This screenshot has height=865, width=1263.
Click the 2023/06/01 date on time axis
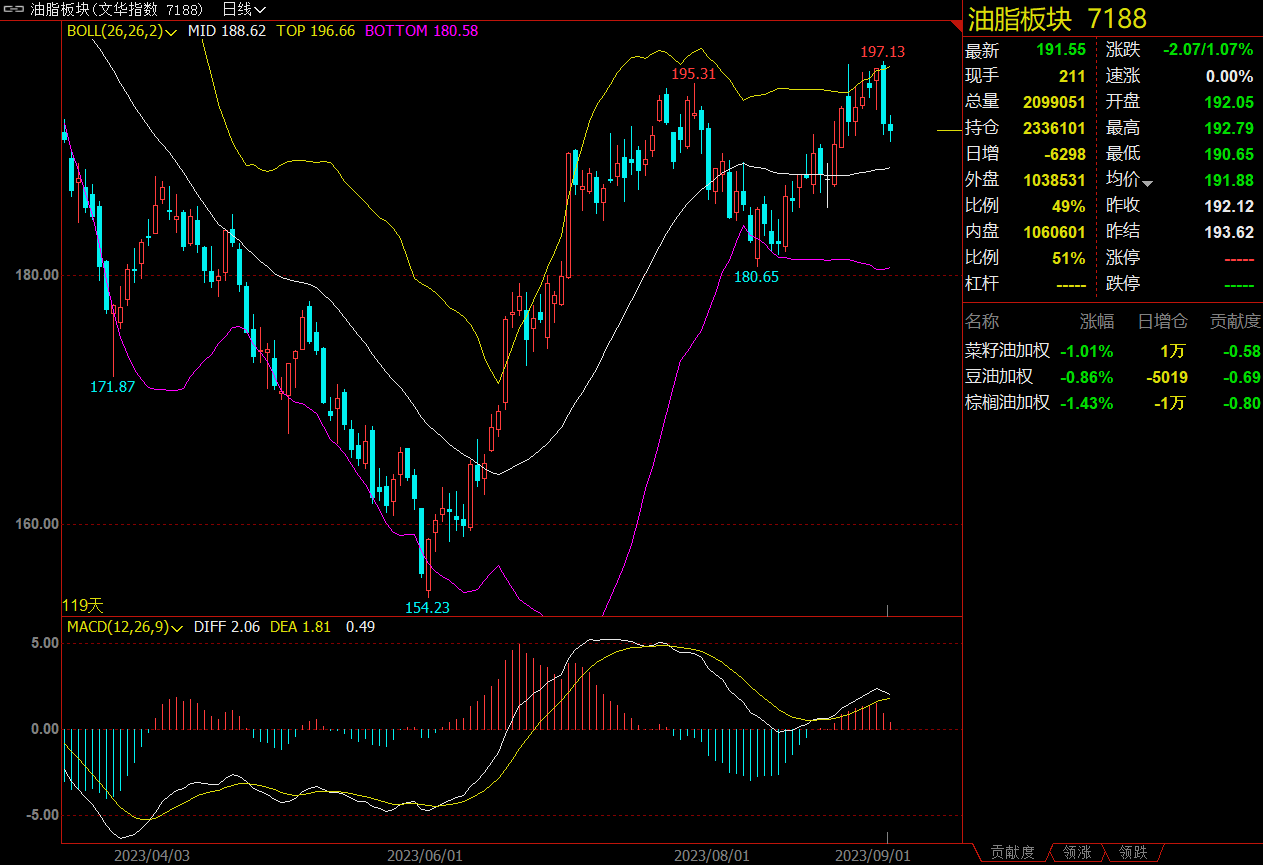pos(425,856)
